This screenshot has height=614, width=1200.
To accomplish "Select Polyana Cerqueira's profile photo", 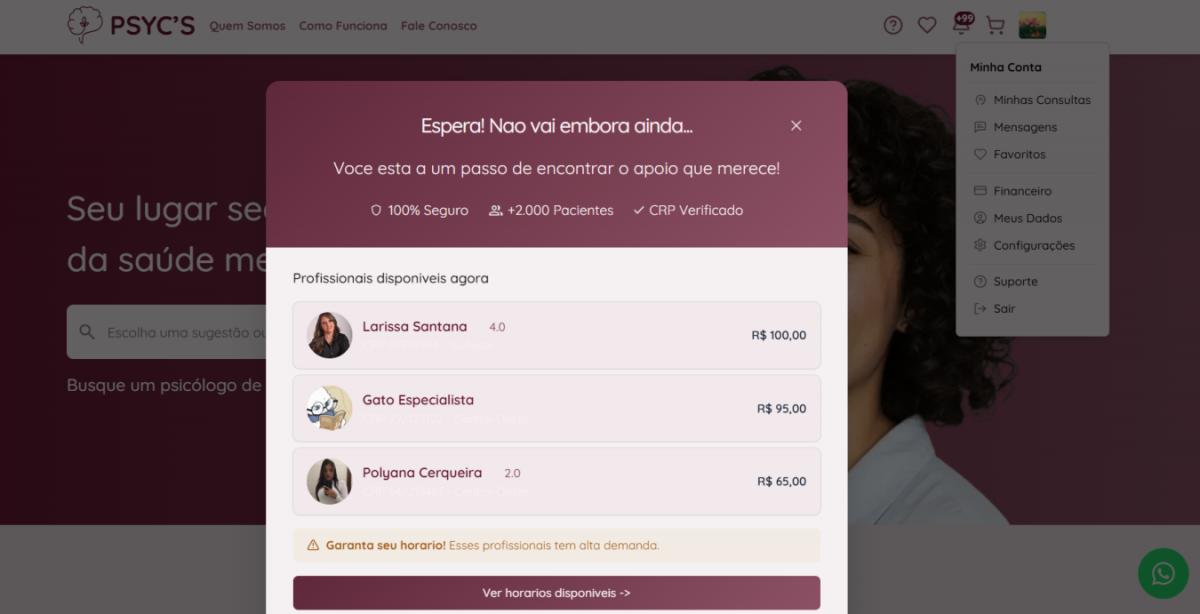I will point(329,481).
